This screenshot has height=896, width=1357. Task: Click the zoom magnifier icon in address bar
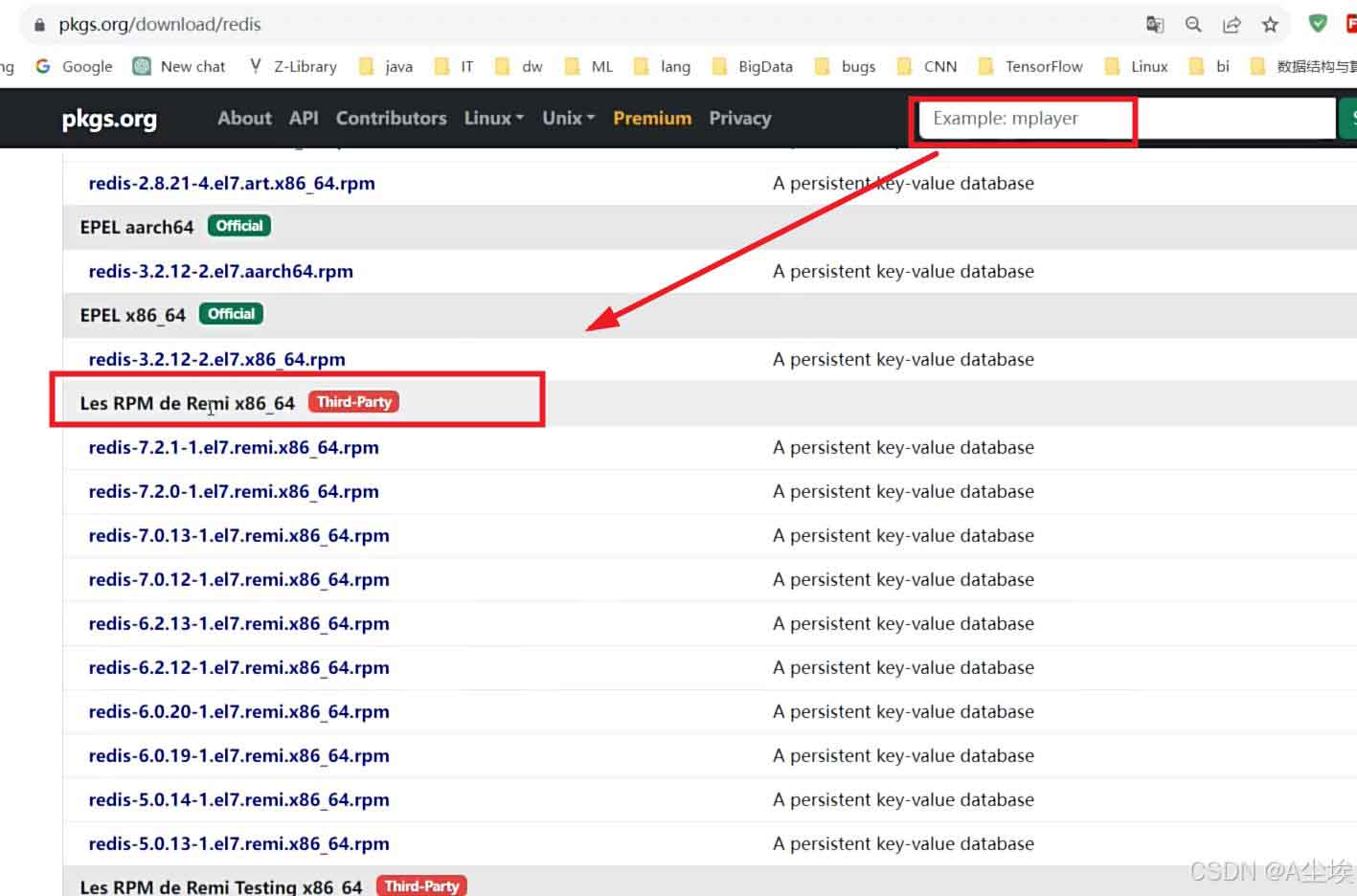[x=1193, y=25]
